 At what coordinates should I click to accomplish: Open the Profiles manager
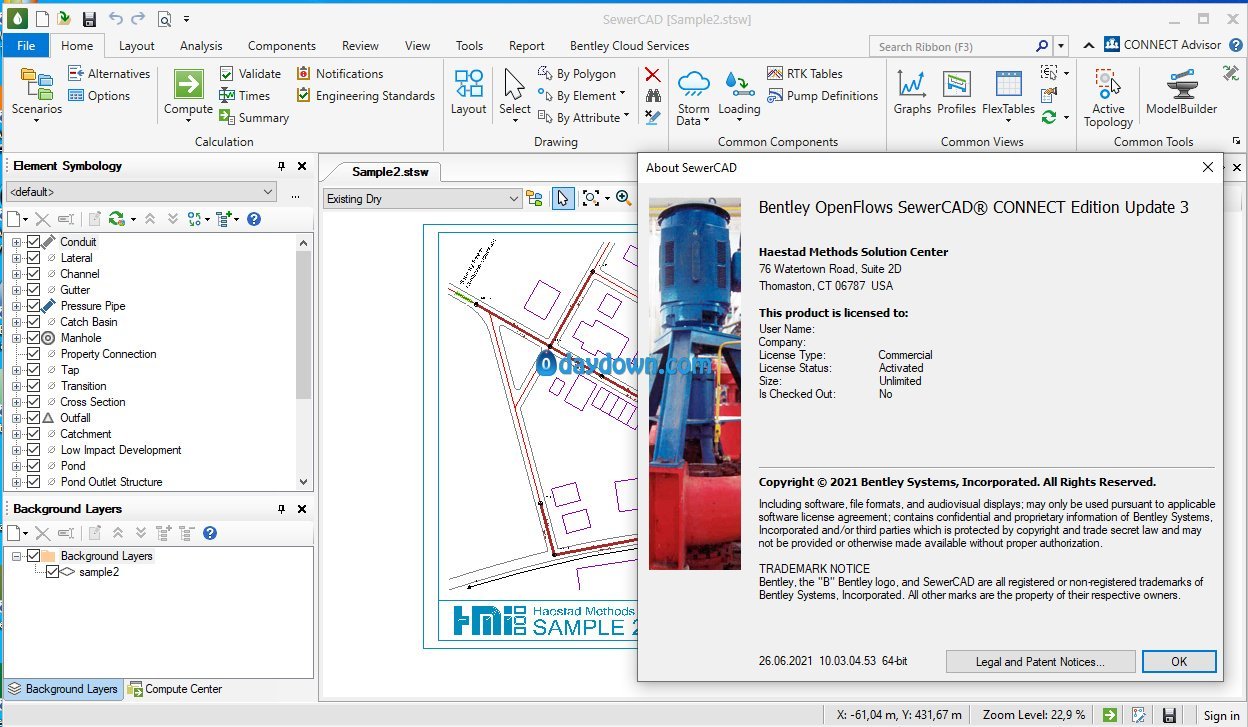point(956,92)
